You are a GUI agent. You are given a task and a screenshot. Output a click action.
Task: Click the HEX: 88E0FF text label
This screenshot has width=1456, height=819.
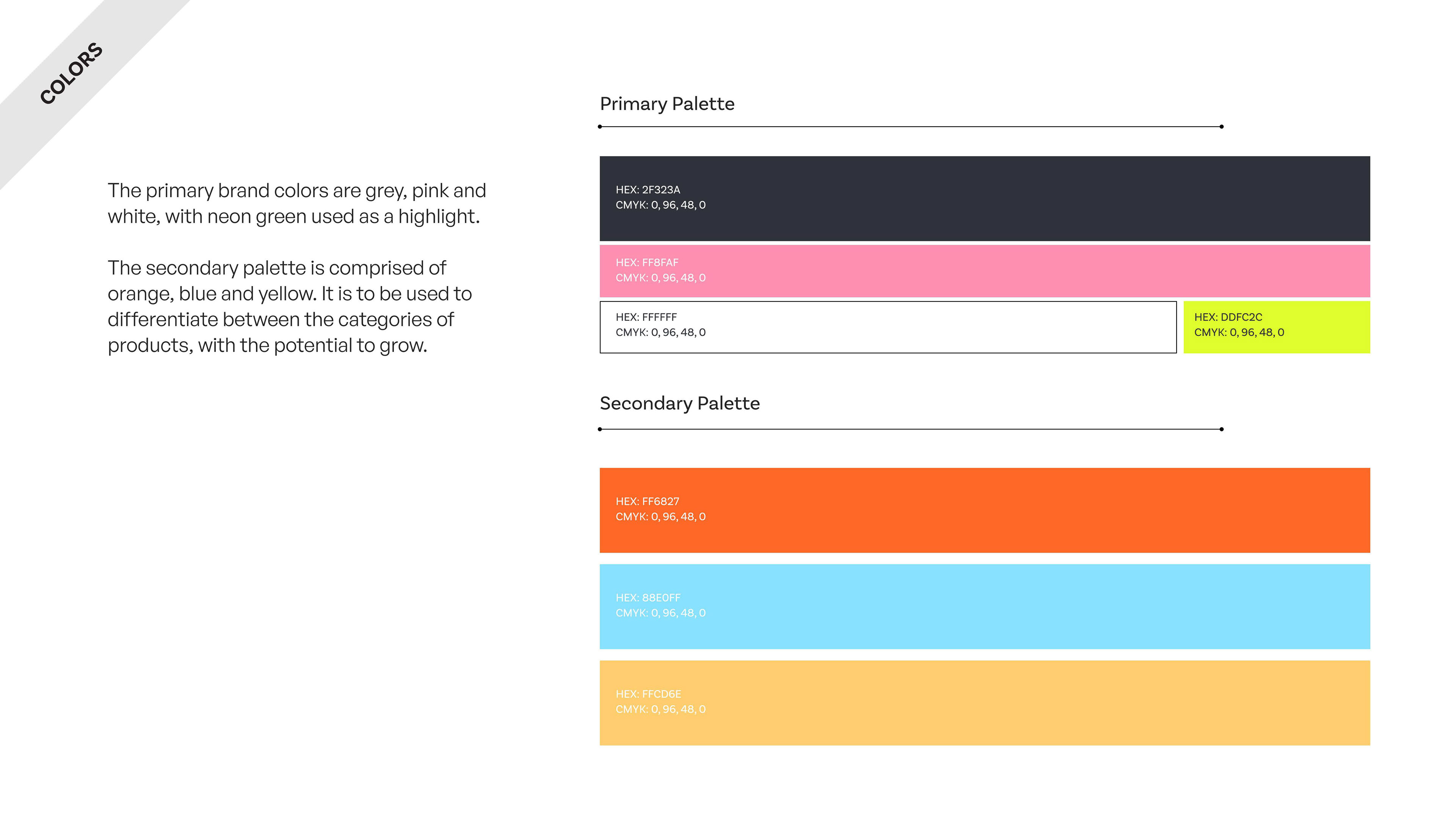[648, 598]
